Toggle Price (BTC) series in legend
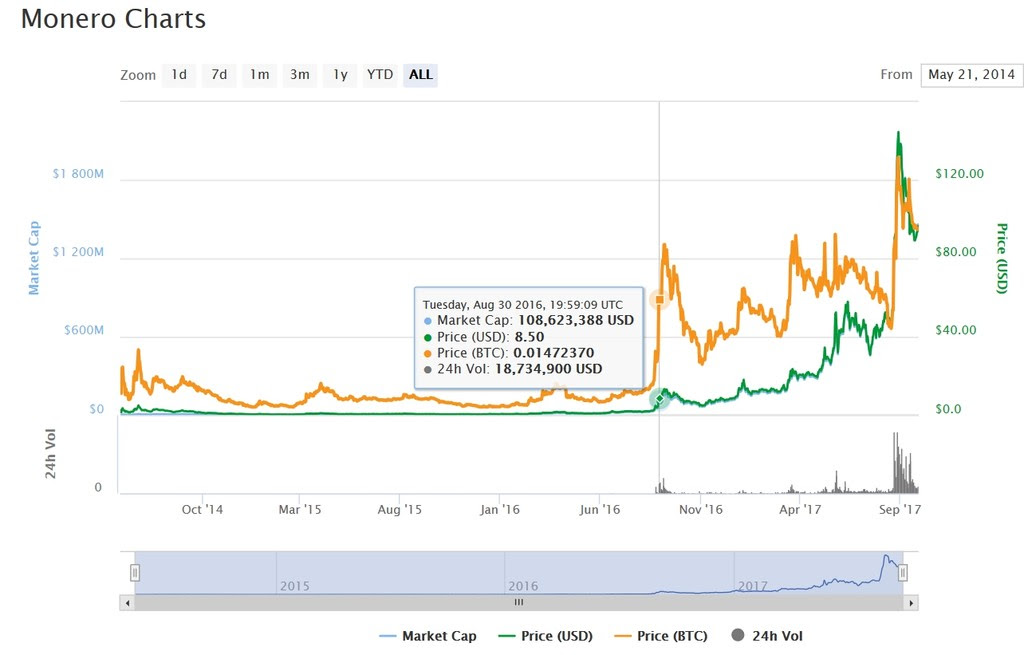This screenshot has width=1024, height=655. 661,635
